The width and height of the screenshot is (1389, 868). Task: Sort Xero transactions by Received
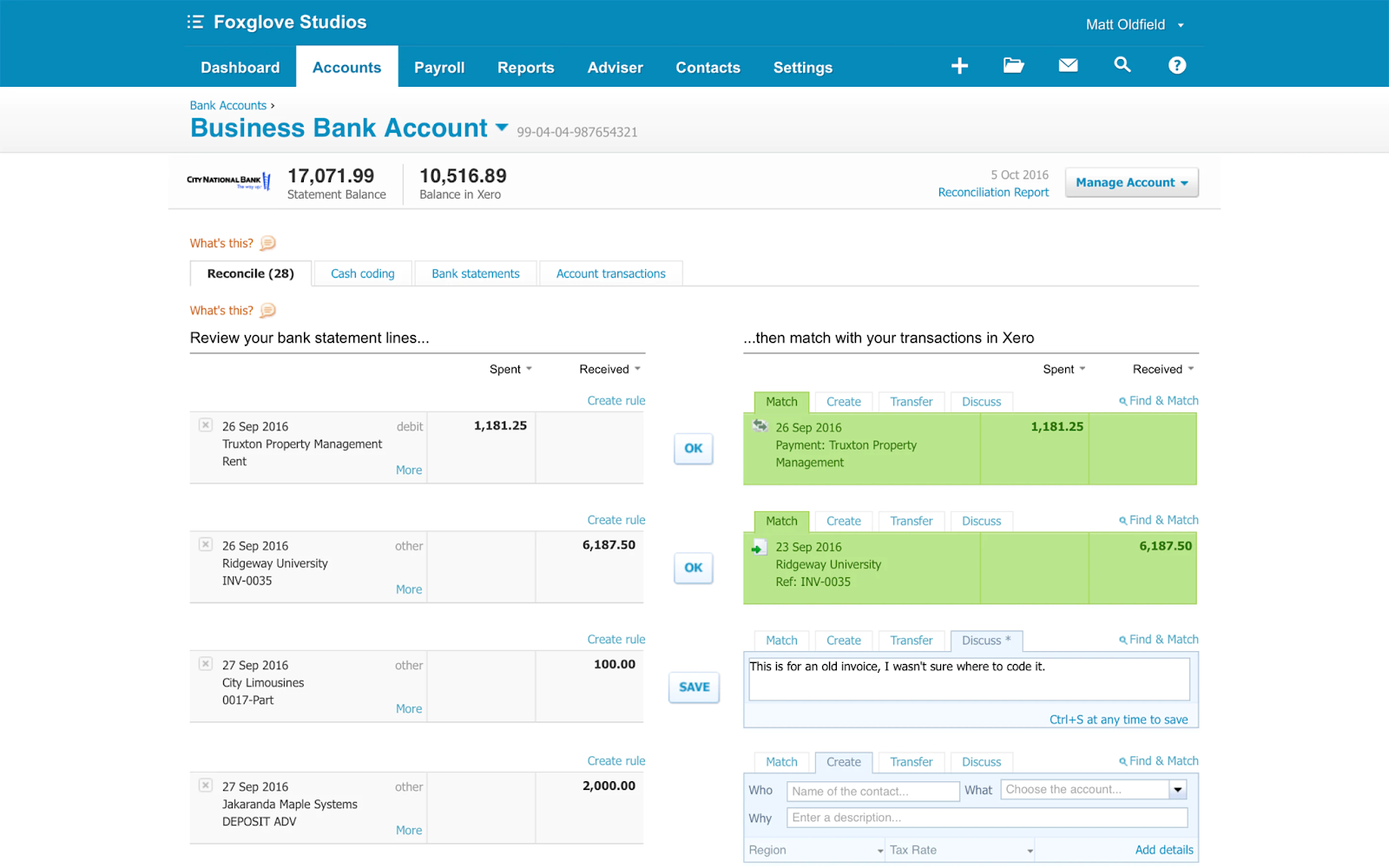[1163, 369]
